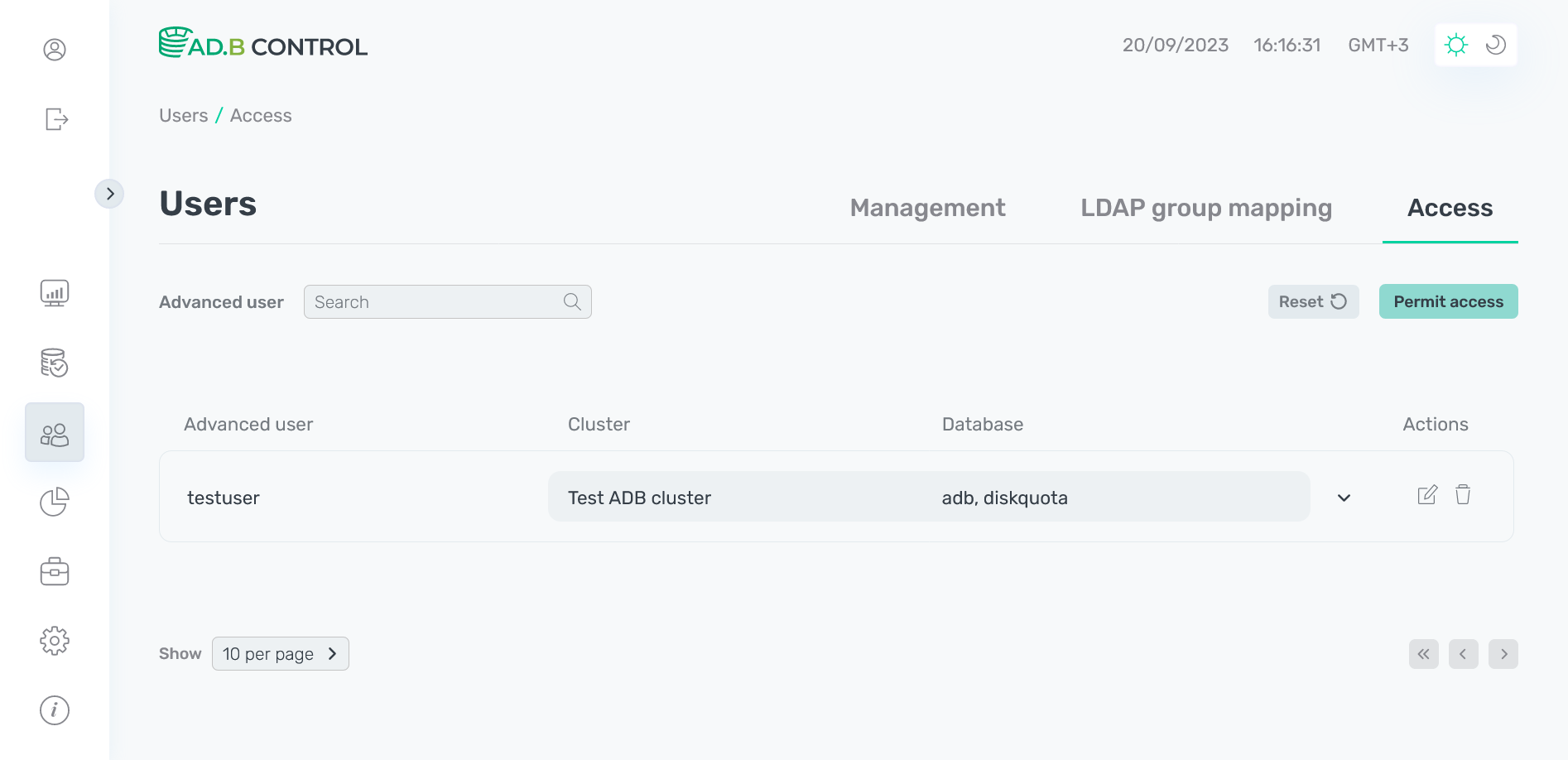This screenshot has height=760, width=1568.
Task: Expand the testuser row details
Action: 1344,498
